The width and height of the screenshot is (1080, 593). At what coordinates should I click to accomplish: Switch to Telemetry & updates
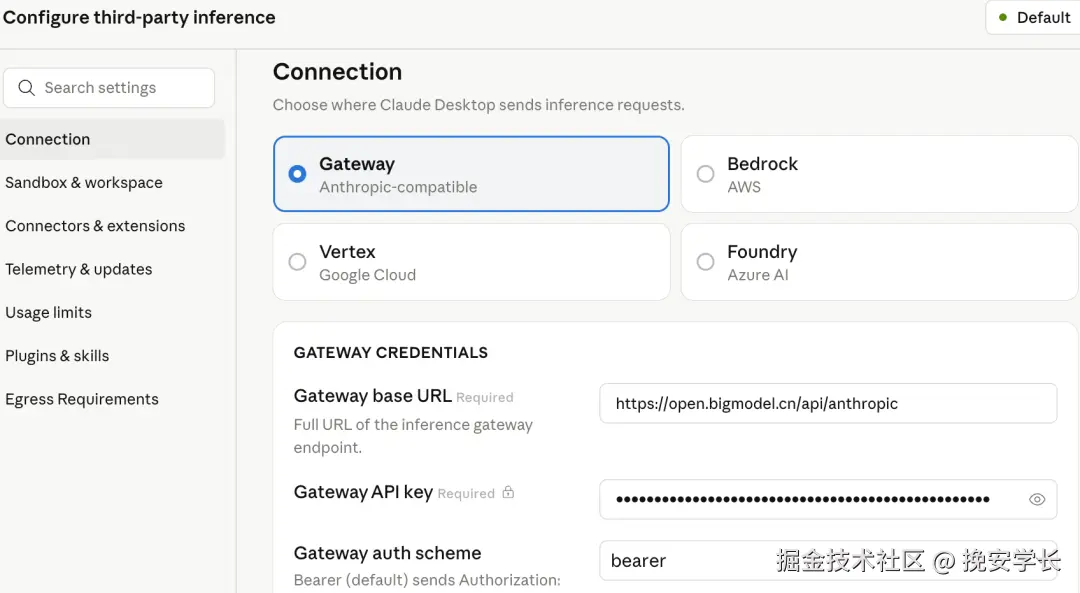point(79,269)
